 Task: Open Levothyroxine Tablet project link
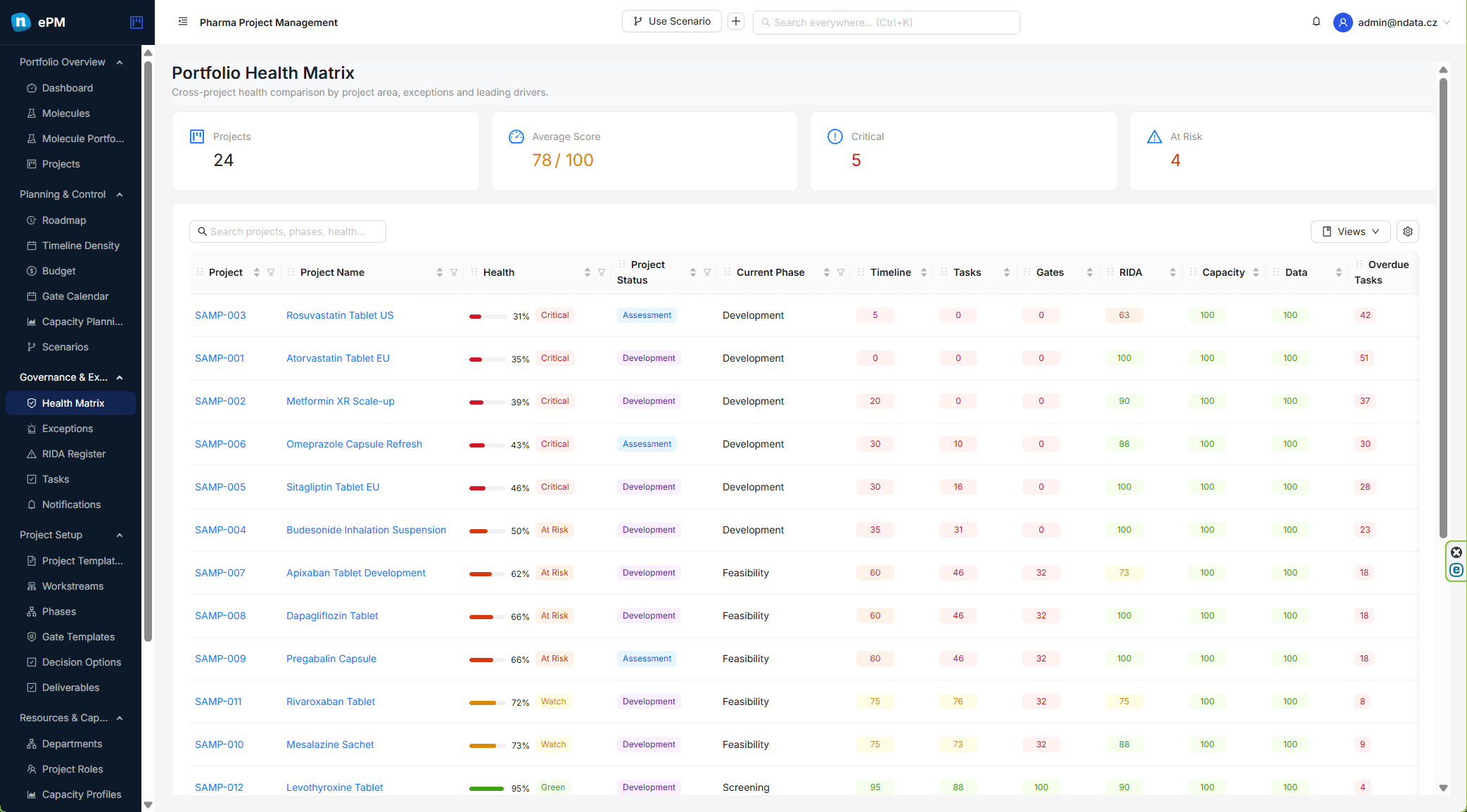(335, 787)
